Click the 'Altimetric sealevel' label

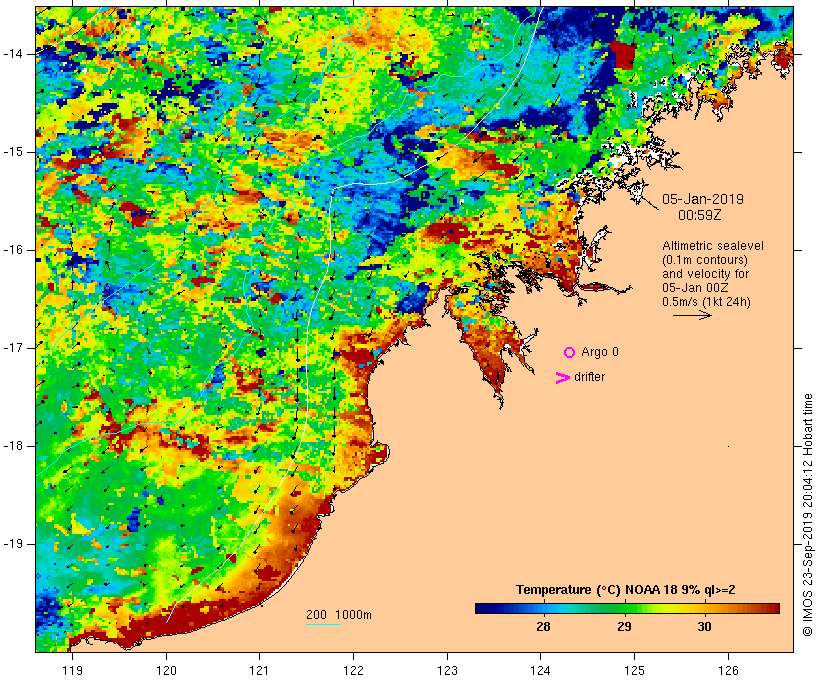[x=713, y=246]
